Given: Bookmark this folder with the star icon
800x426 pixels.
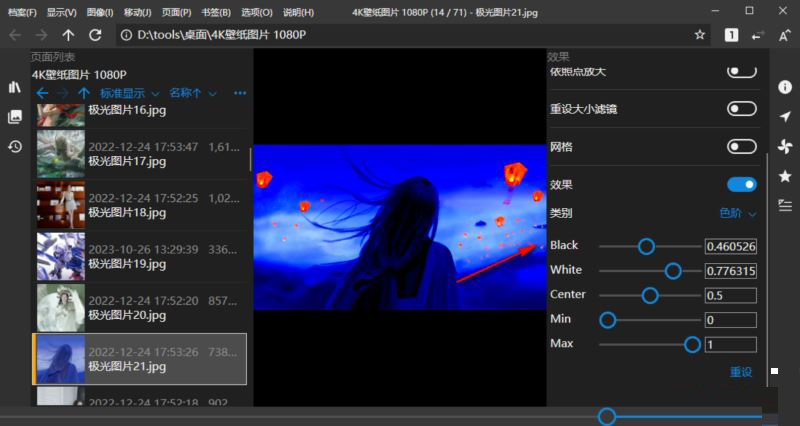Looking at the screenshot, I should click(699, 35).
